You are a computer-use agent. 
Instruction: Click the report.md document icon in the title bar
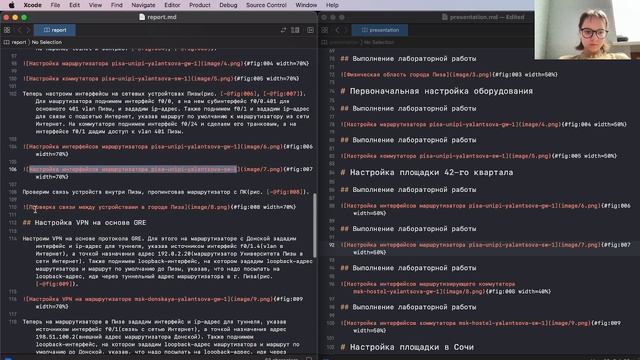(x=142, y=17)
